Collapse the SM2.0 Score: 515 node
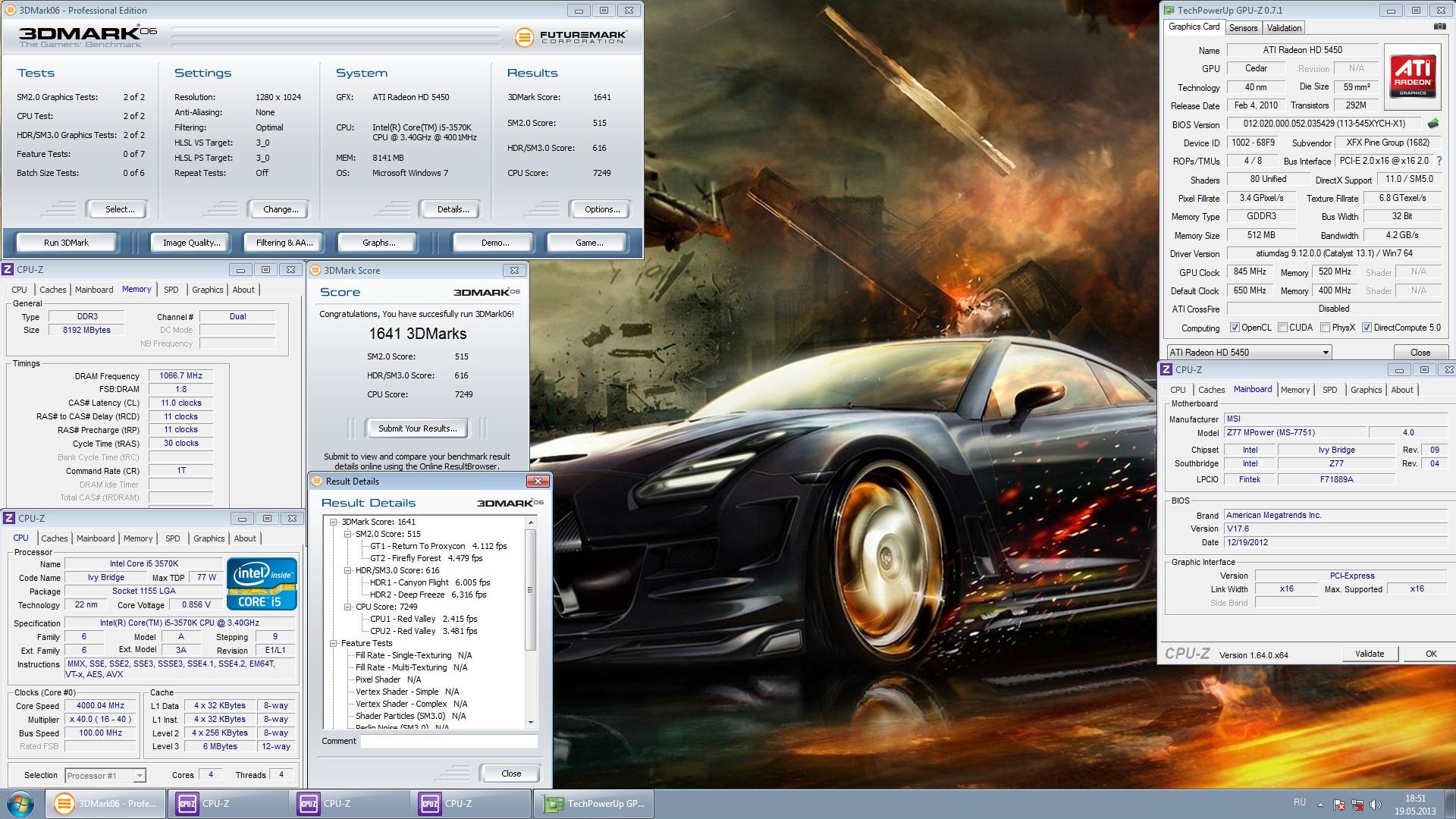This screenshot has width=1456, height=819. tap(348, 534)
